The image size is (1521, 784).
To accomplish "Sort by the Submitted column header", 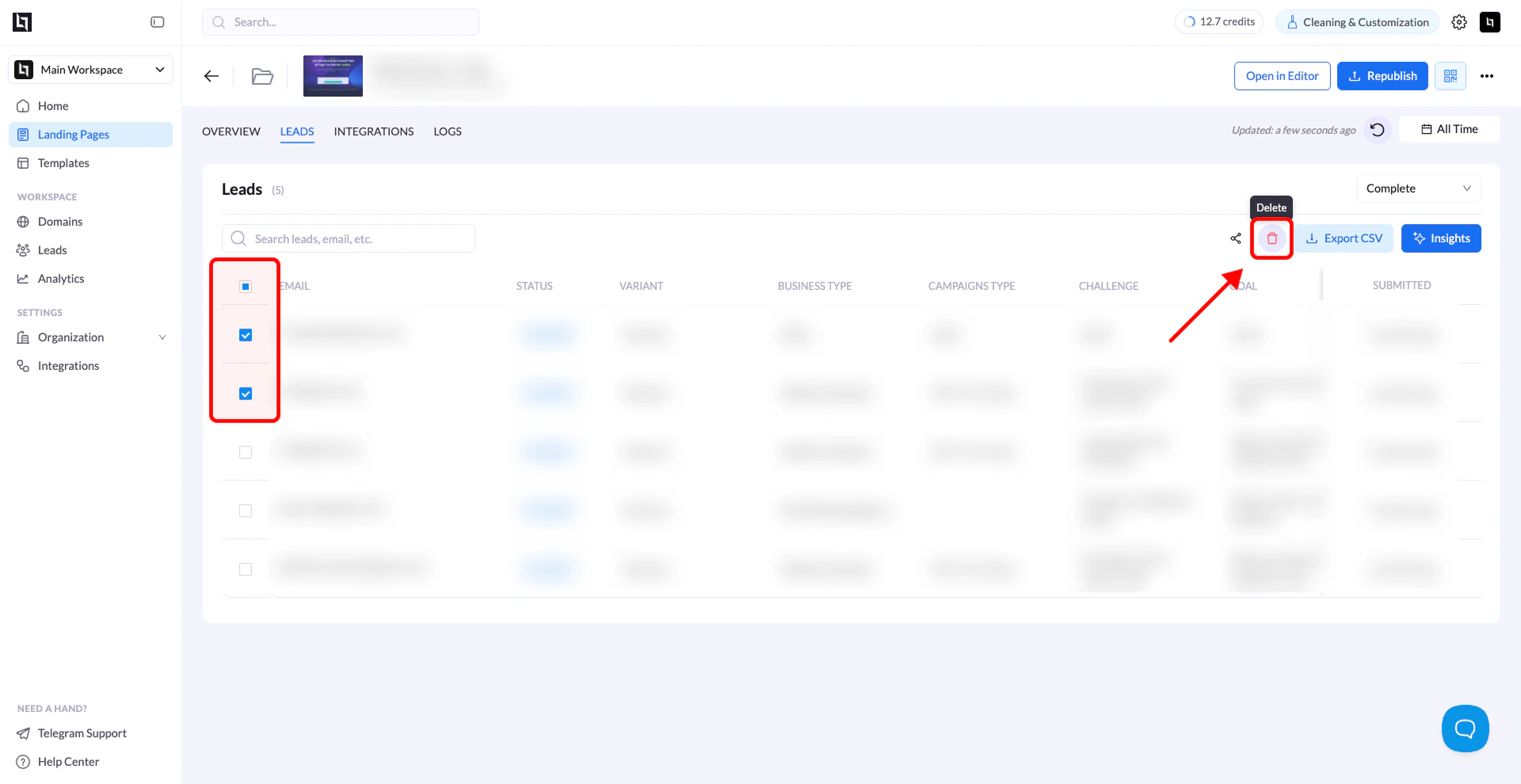I will click(1401, 285).
